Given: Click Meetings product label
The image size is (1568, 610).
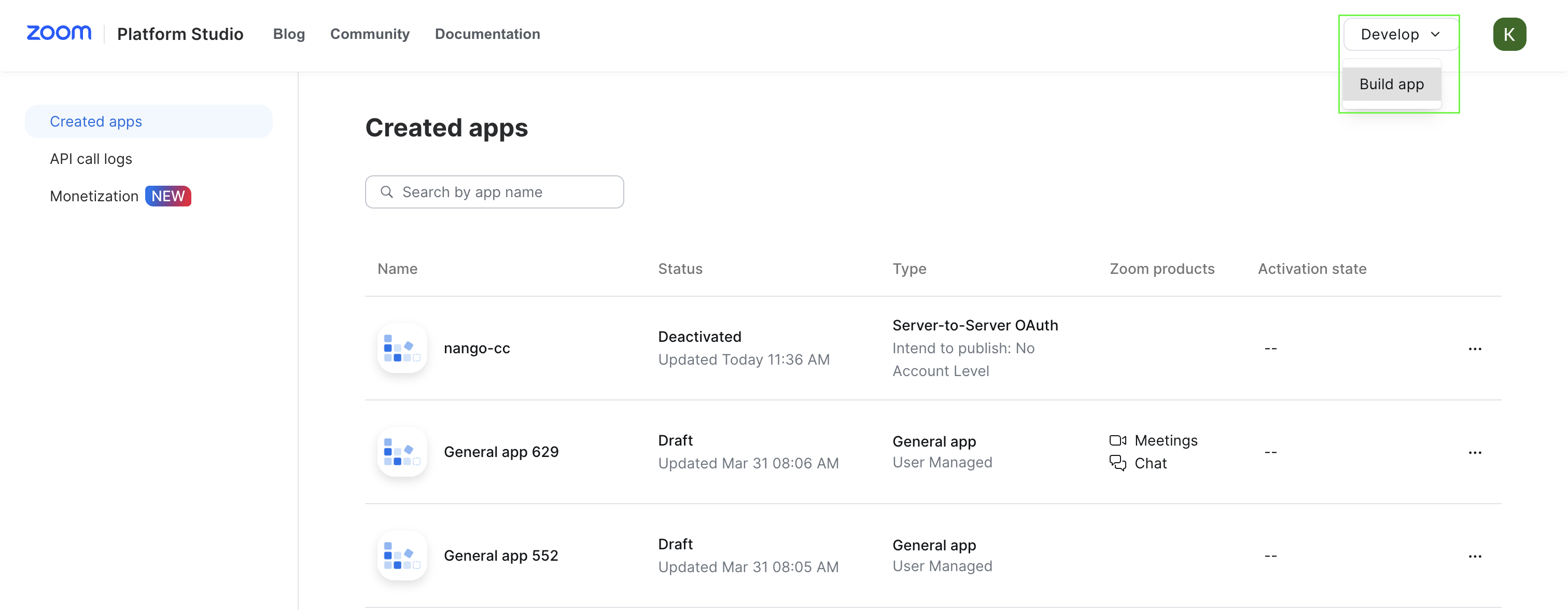Looking at the screenshot, I should [1166, 440].
